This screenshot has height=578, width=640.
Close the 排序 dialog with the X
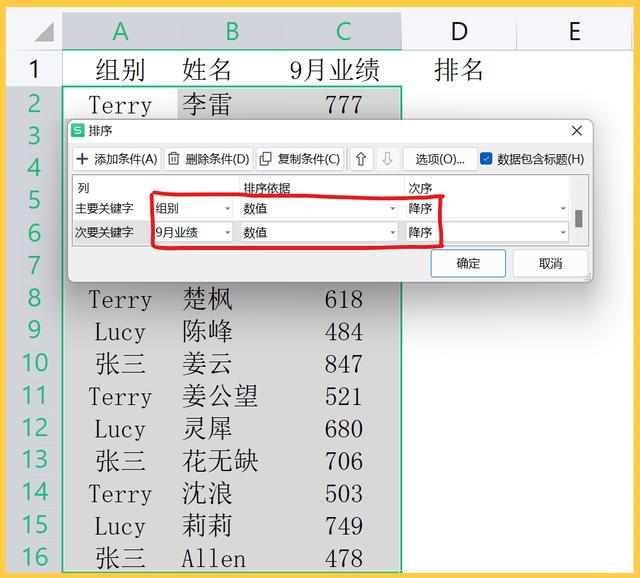576,131
